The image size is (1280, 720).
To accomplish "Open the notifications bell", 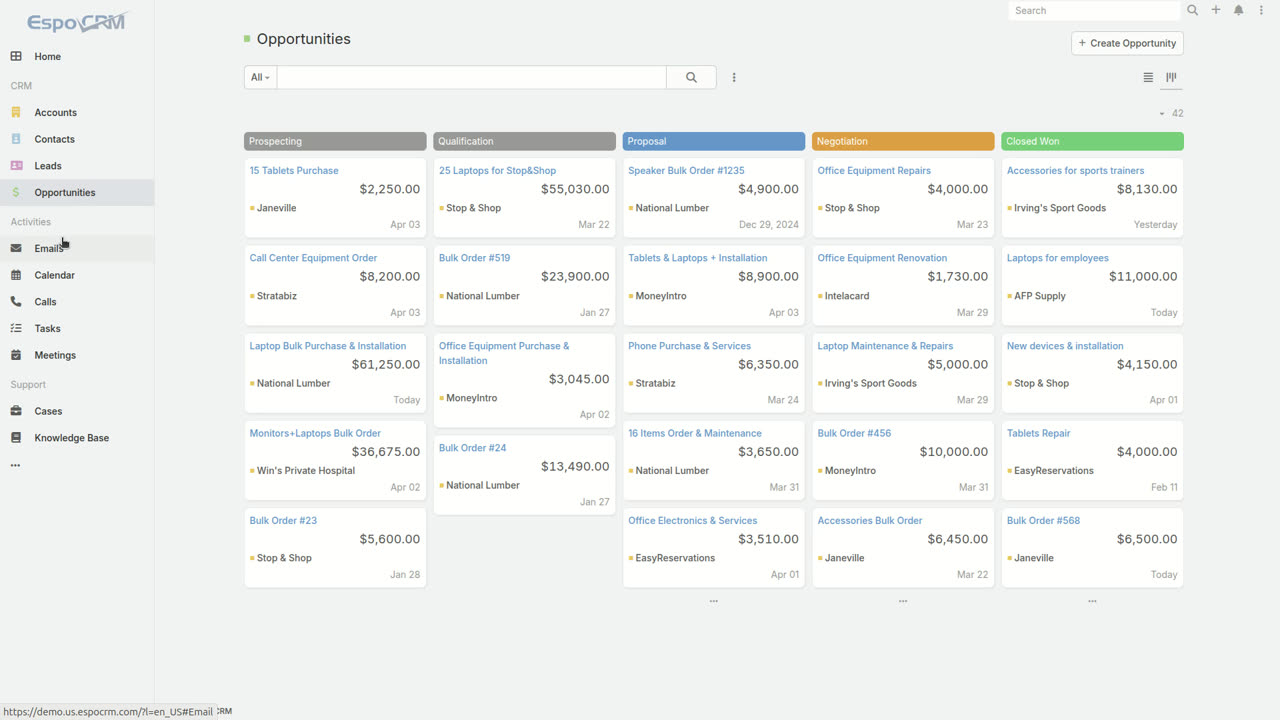I will click(x=1239, y=10).
